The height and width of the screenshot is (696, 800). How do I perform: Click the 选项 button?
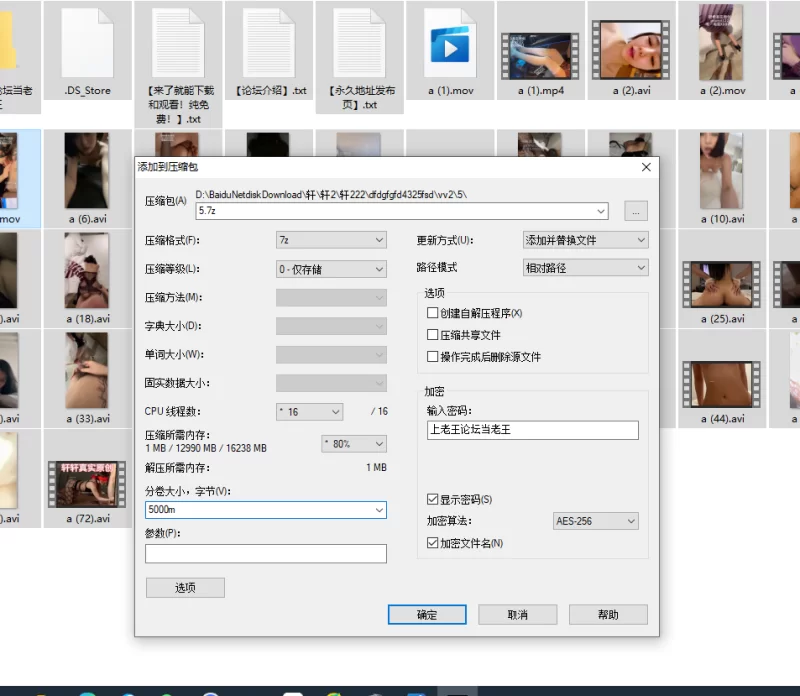tap(185, 588)
